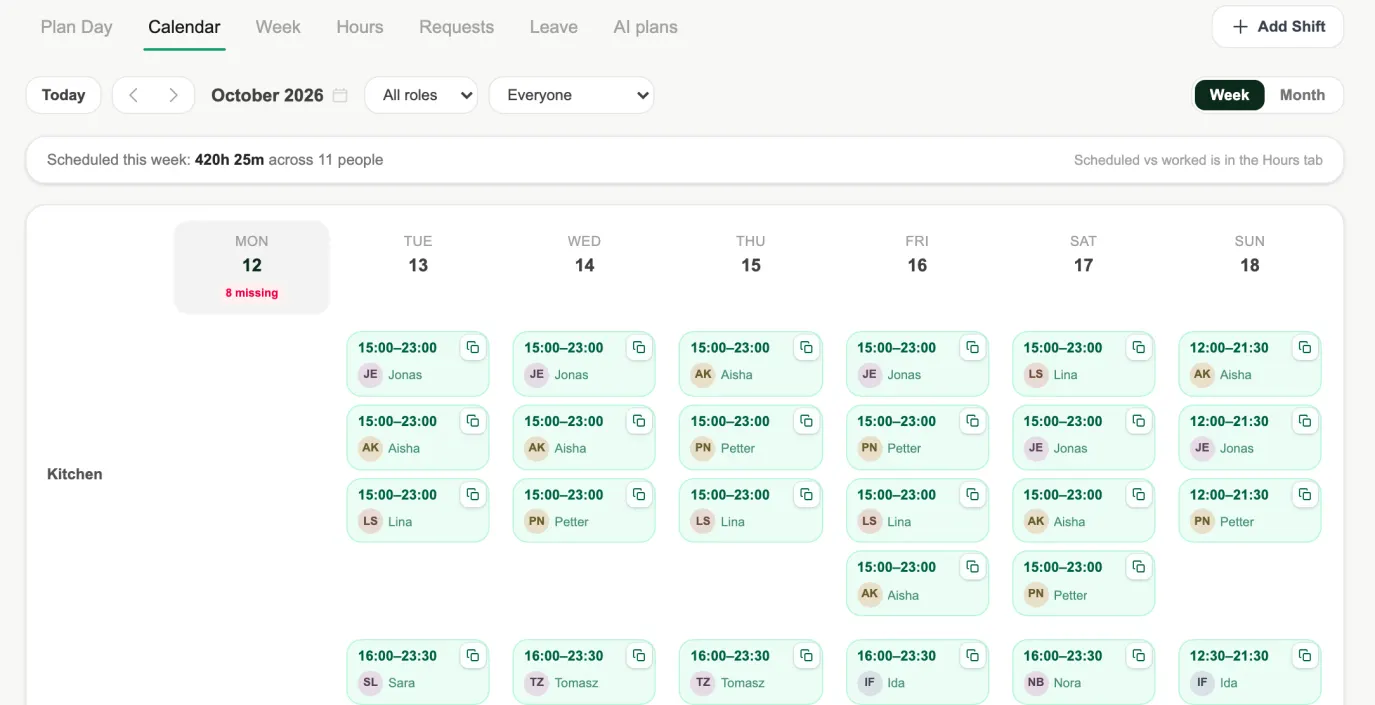This screenshot has width=1375, height=705.
Task: Copy Aisha's Friday 15:00–23:00 shift
Action: click(x=972, y=567)
